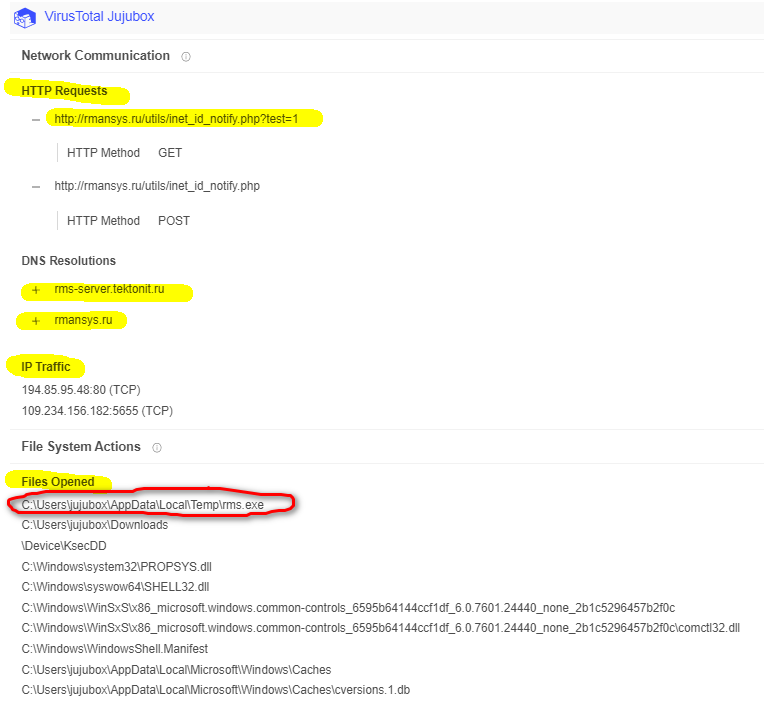Select the \Device\KsecDD entry

coord(64,546)
